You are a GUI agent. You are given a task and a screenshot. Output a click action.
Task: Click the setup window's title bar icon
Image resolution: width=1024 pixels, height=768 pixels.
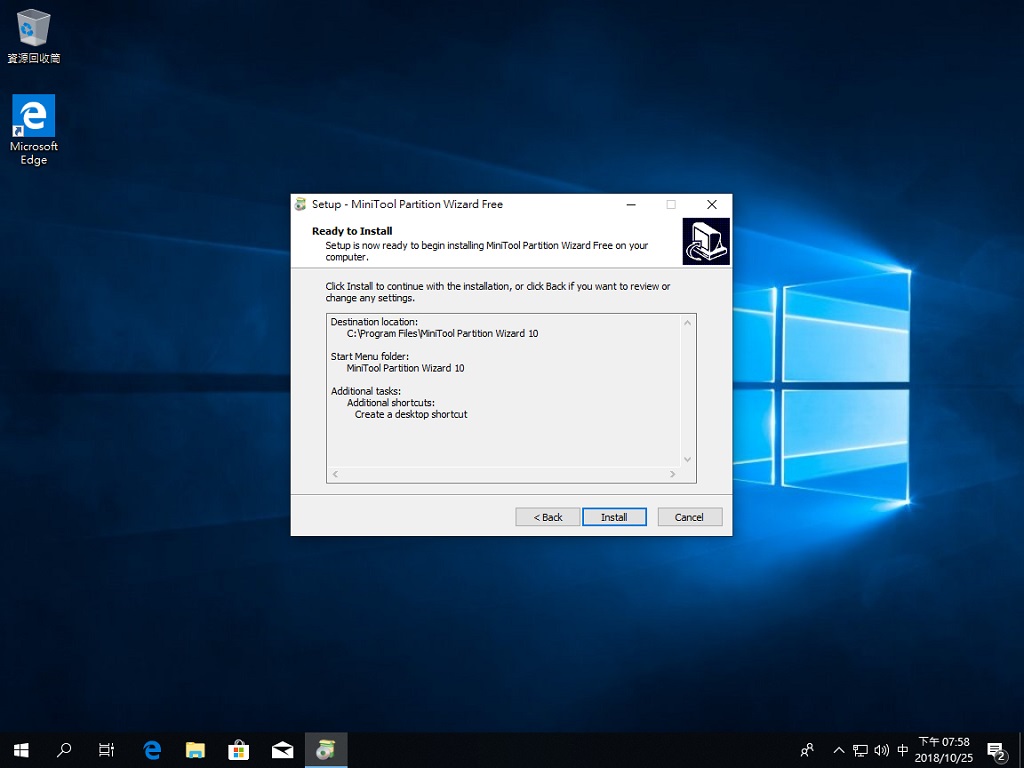click(300, 204)
